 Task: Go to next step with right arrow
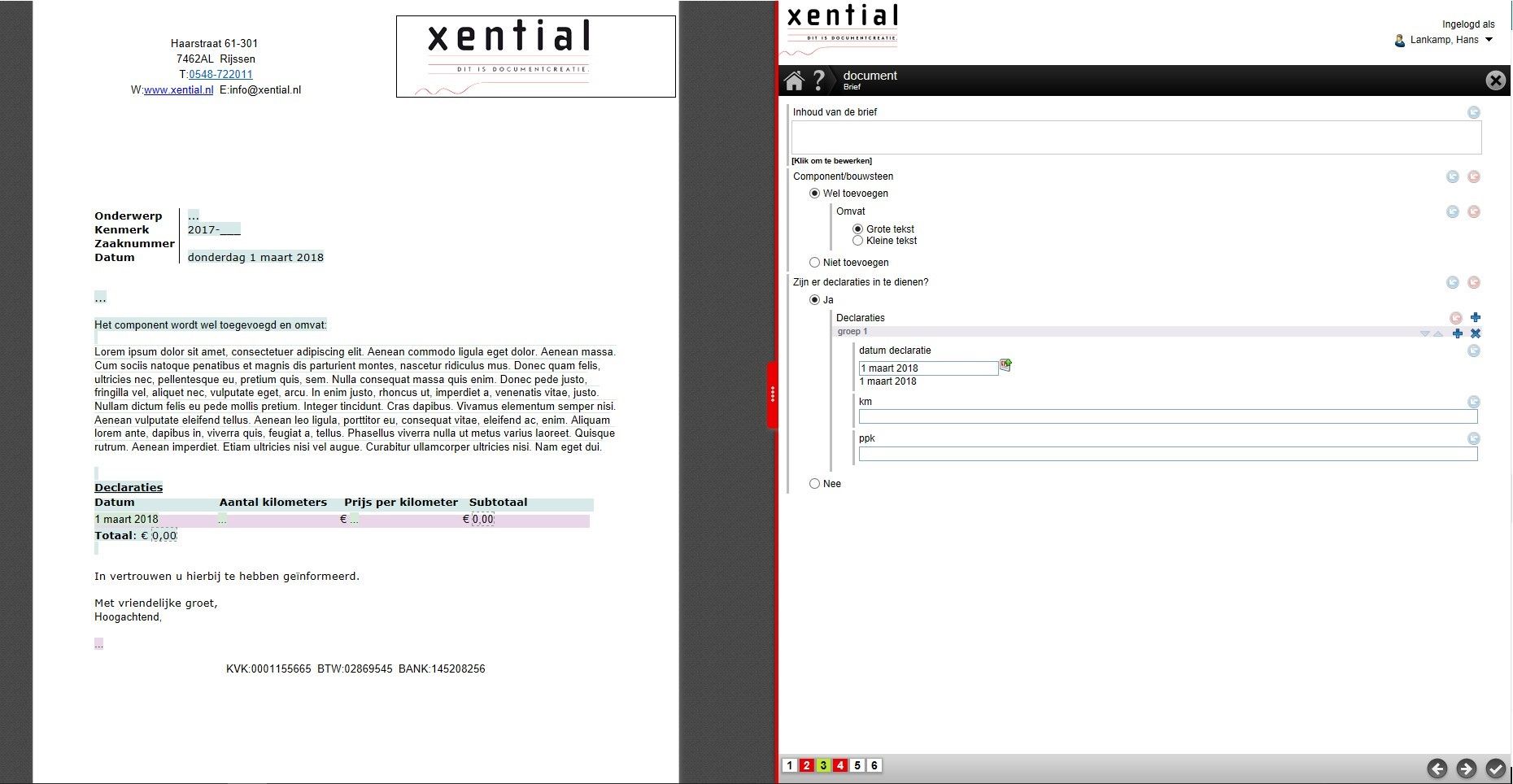click(x=1466, y=769)
